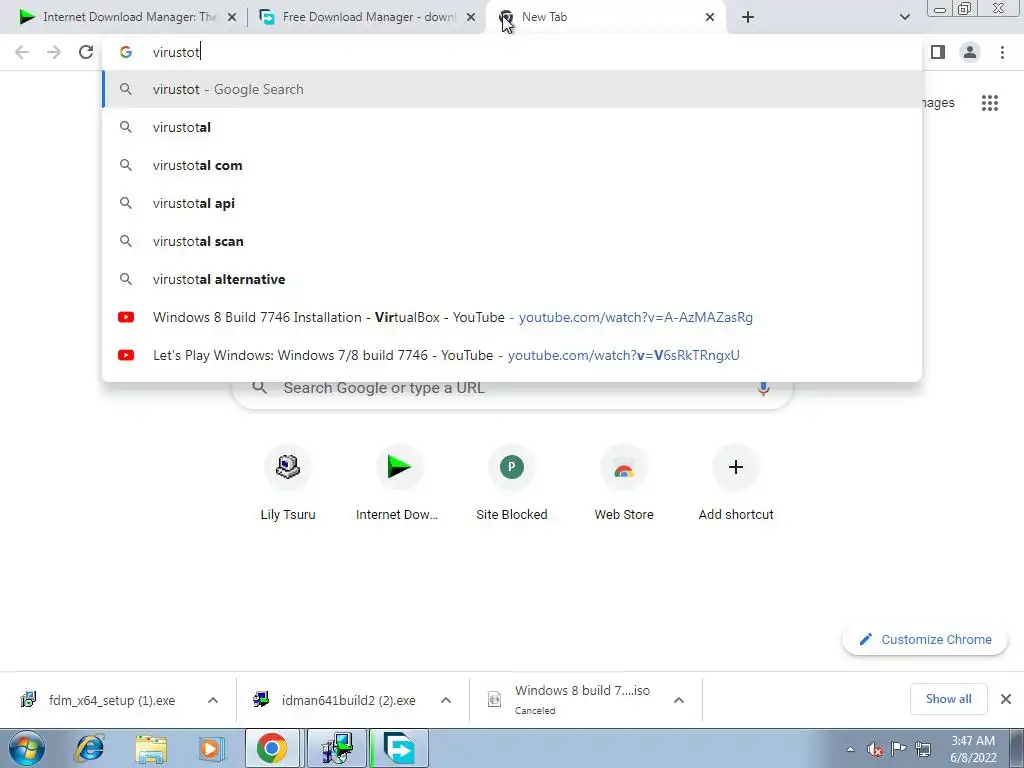Open the tab search chevron

pyautogui.click(x=904, y=18)
